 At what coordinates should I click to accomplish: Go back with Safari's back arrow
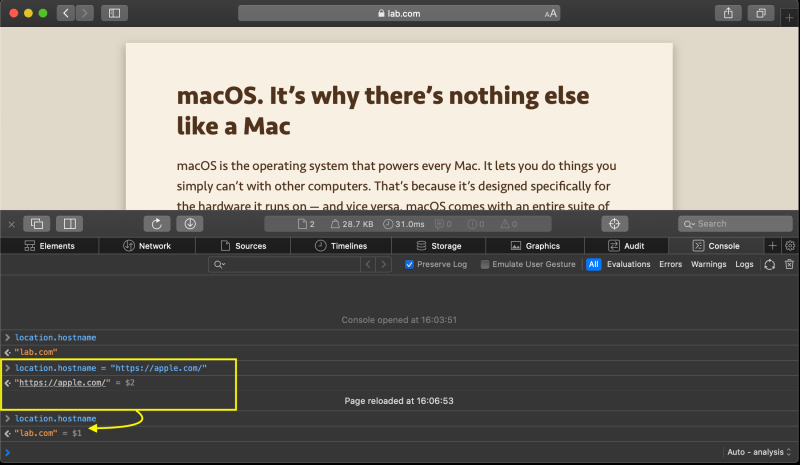click(66, 13)
